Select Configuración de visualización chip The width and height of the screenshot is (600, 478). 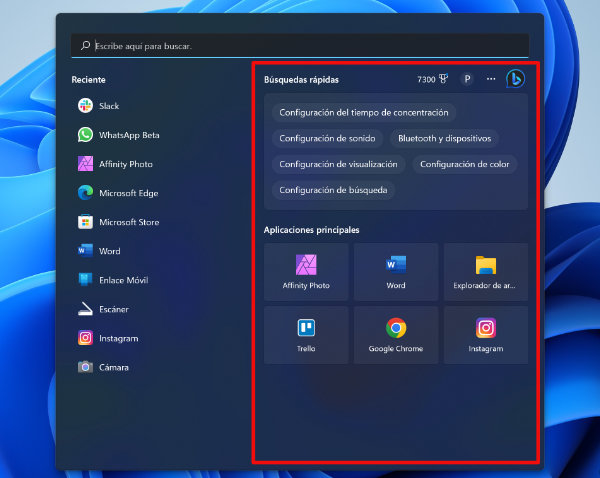(338, 164)
